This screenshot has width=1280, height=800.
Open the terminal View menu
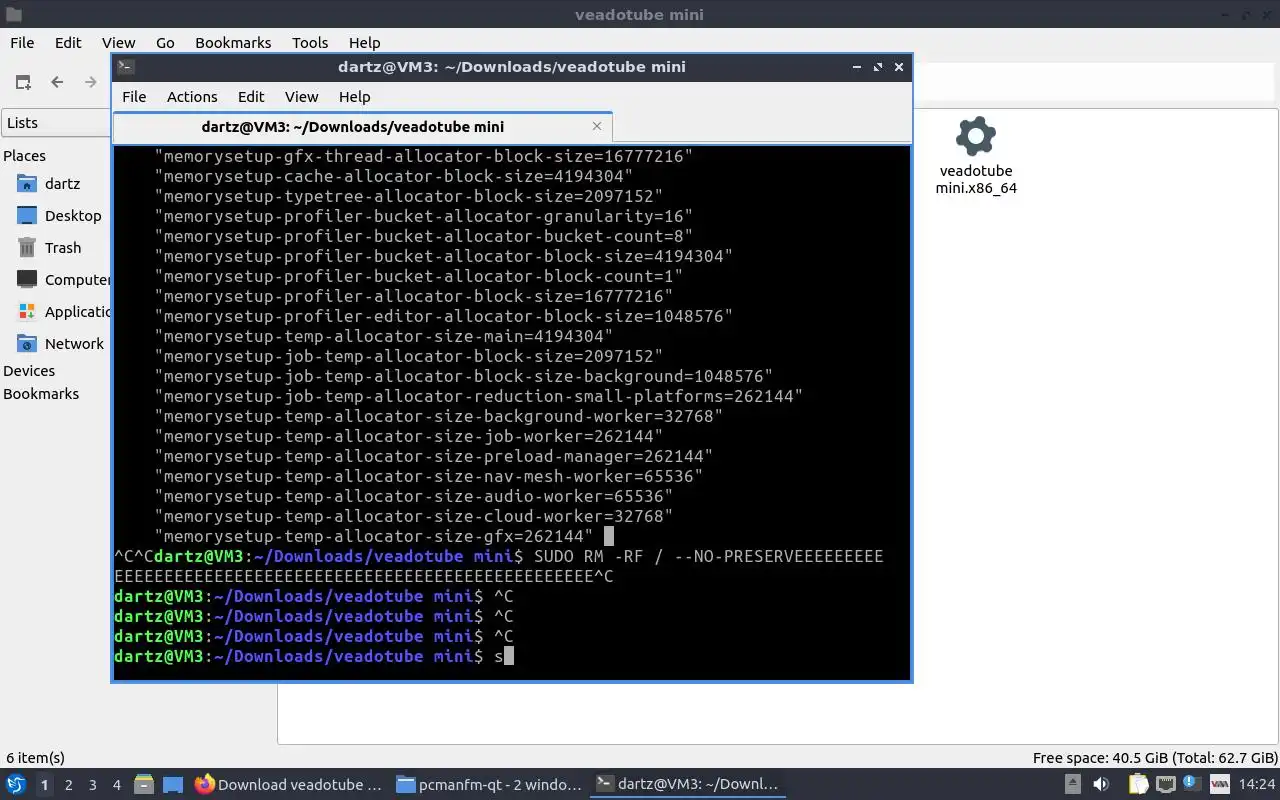tap(301, 97)
